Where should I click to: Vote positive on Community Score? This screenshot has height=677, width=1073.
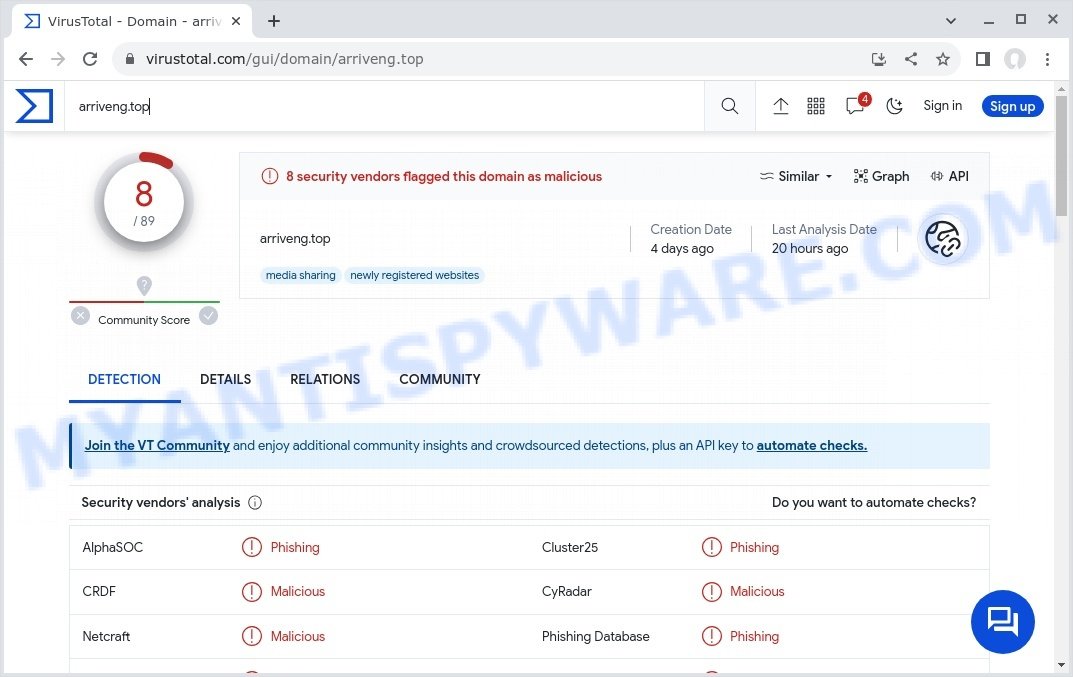click(x=208, y=316)
